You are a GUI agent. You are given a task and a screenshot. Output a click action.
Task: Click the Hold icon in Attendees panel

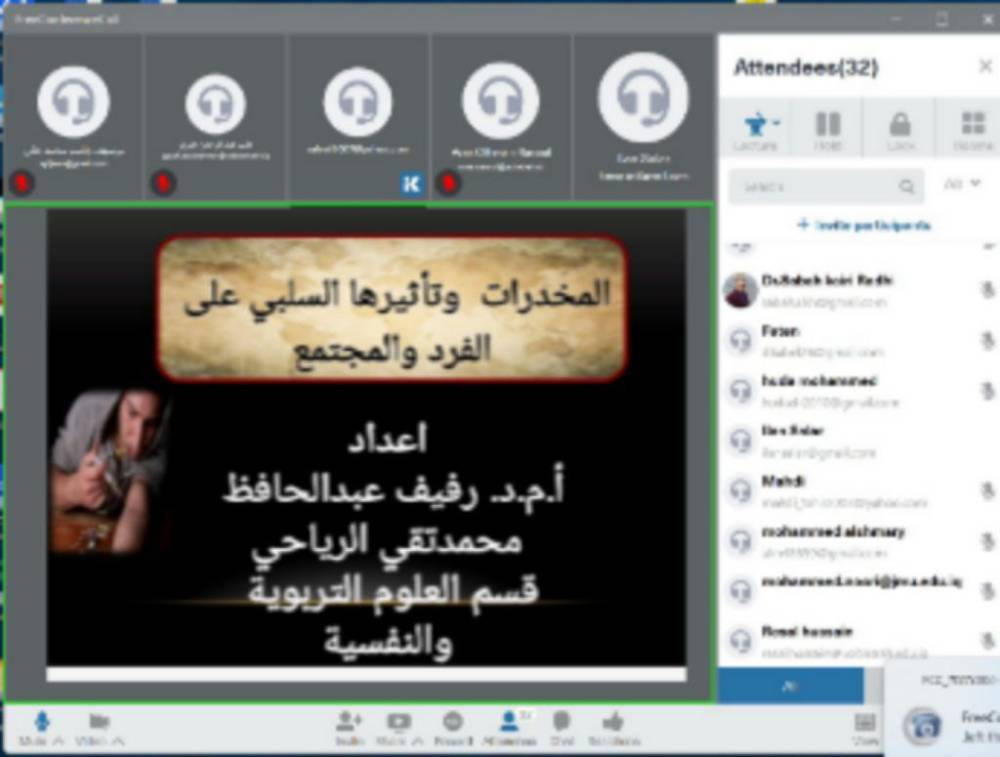(x=828, y=125)
